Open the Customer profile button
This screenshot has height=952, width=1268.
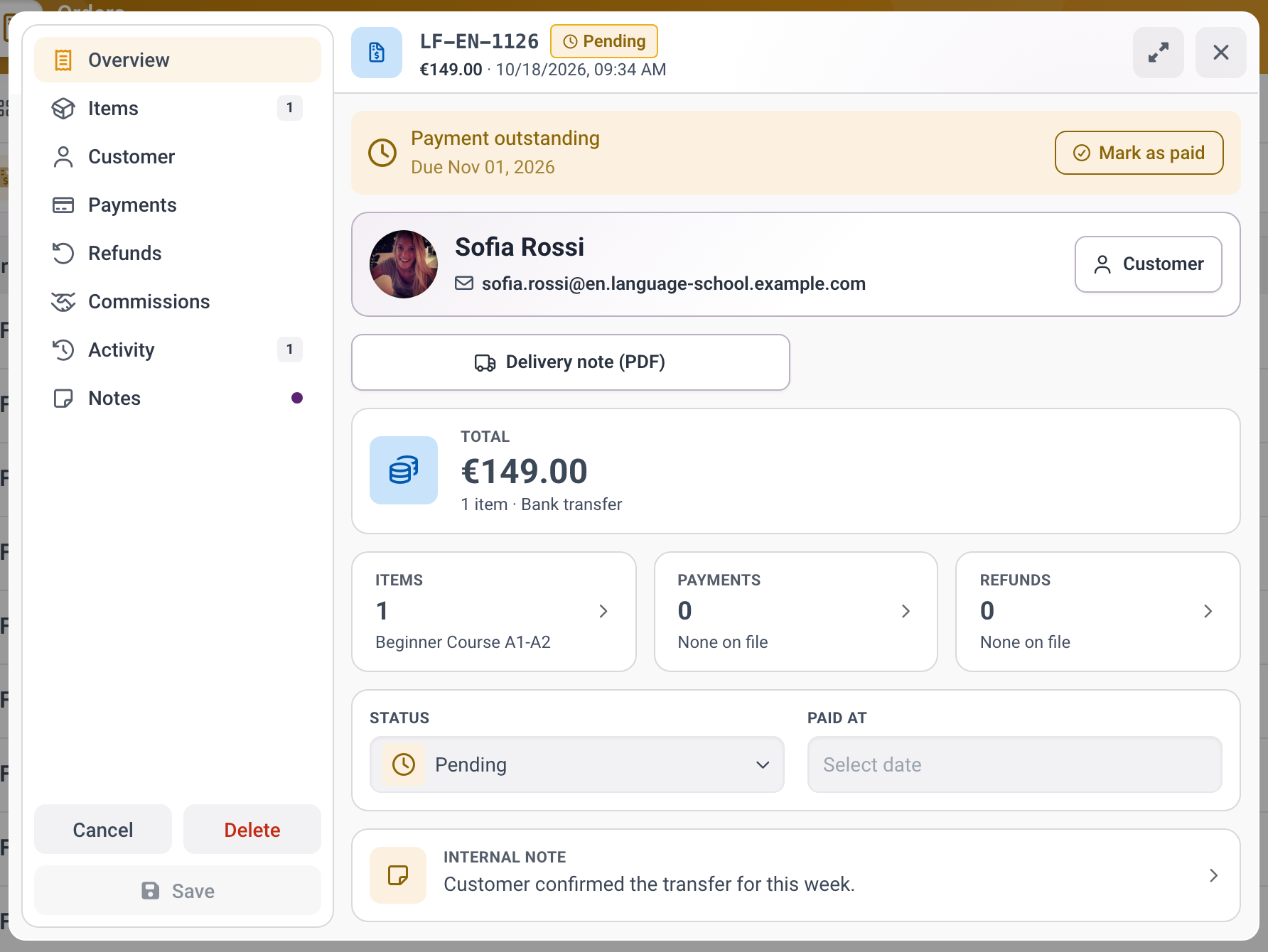[x=1149, y=264]
